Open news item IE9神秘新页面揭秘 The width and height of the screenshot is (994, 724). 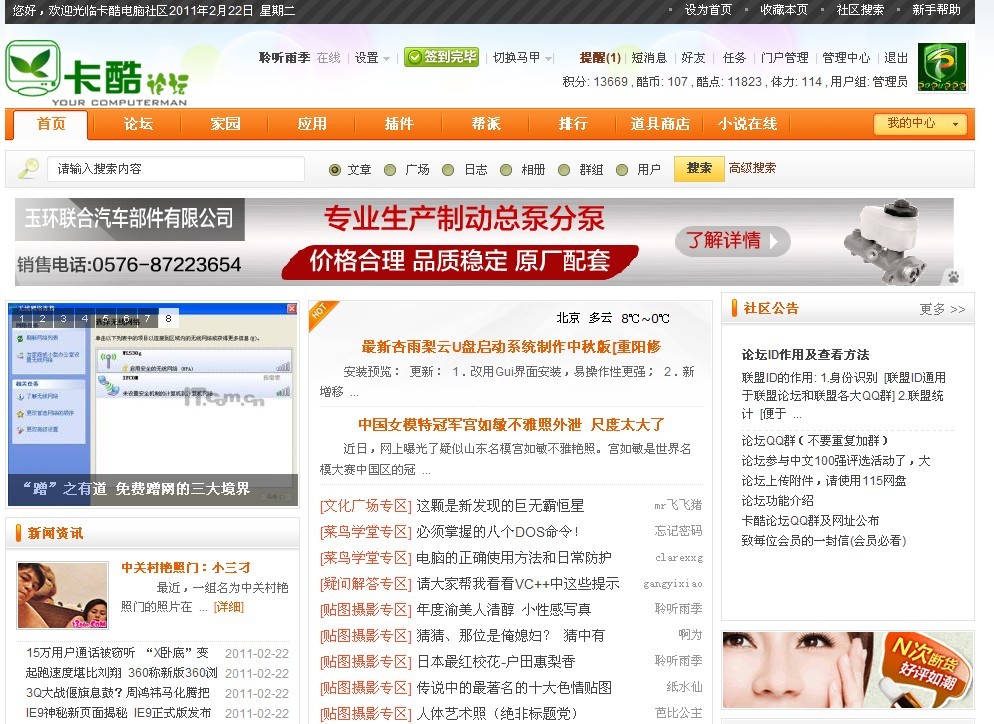tap(119, 713)
